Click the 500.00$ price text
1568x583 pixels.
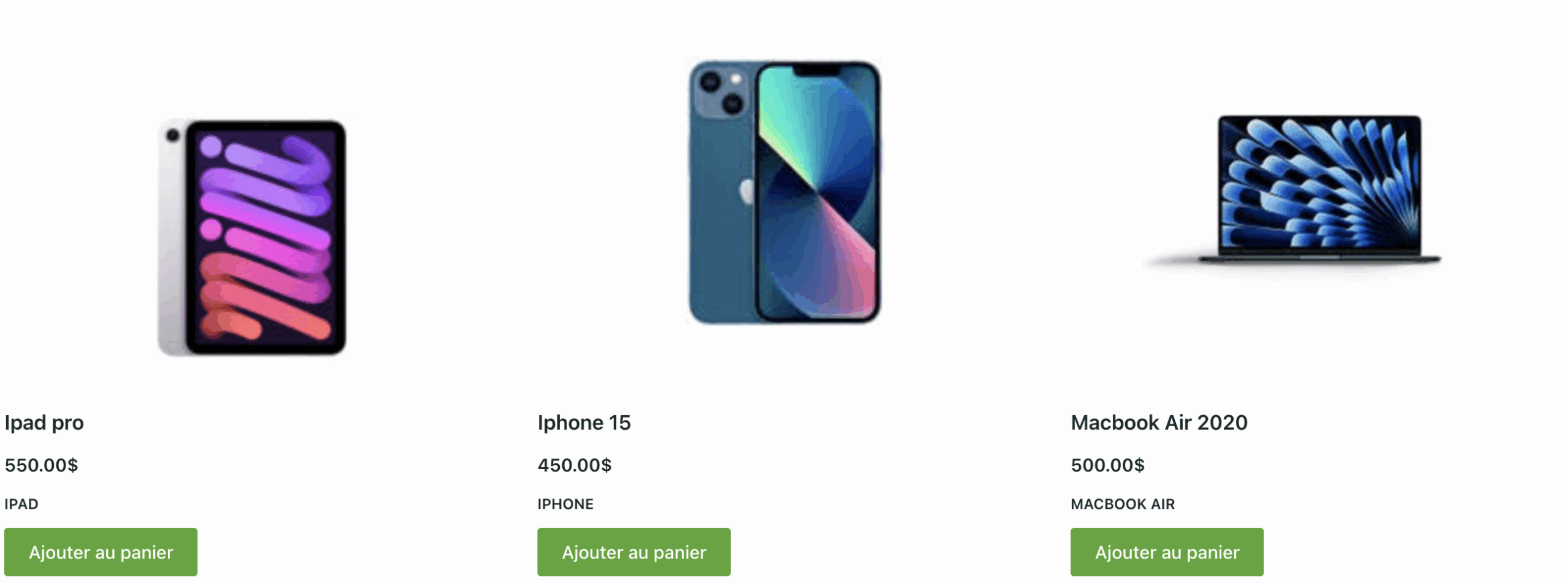1107,465
